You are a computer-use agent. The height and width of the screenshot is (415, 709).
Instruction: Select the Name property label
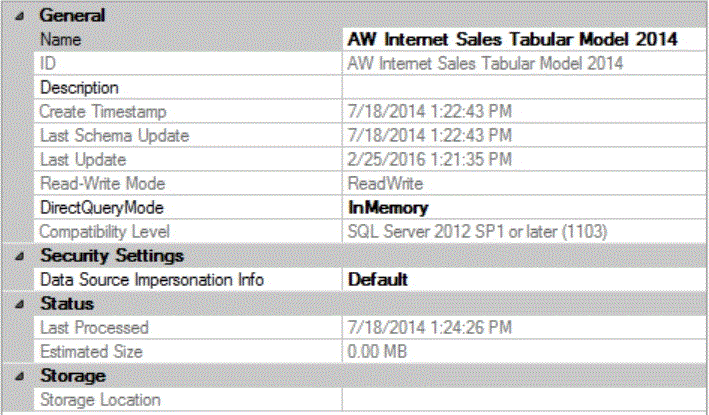[x=62, y=40]
